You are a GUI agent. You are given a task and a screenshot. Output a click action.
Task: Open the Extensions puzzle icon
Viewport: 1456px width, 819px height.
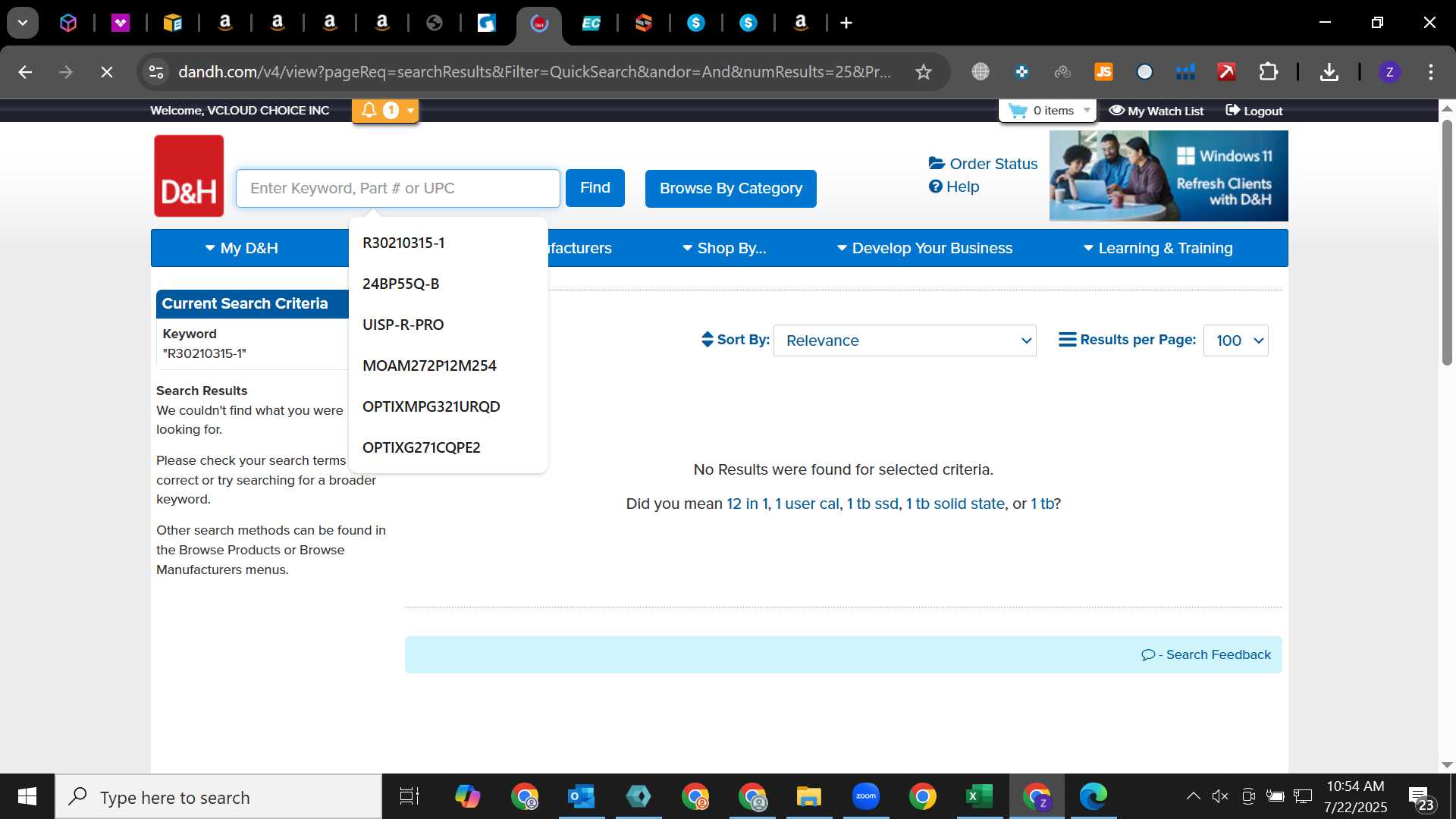tap(1268, 72)
